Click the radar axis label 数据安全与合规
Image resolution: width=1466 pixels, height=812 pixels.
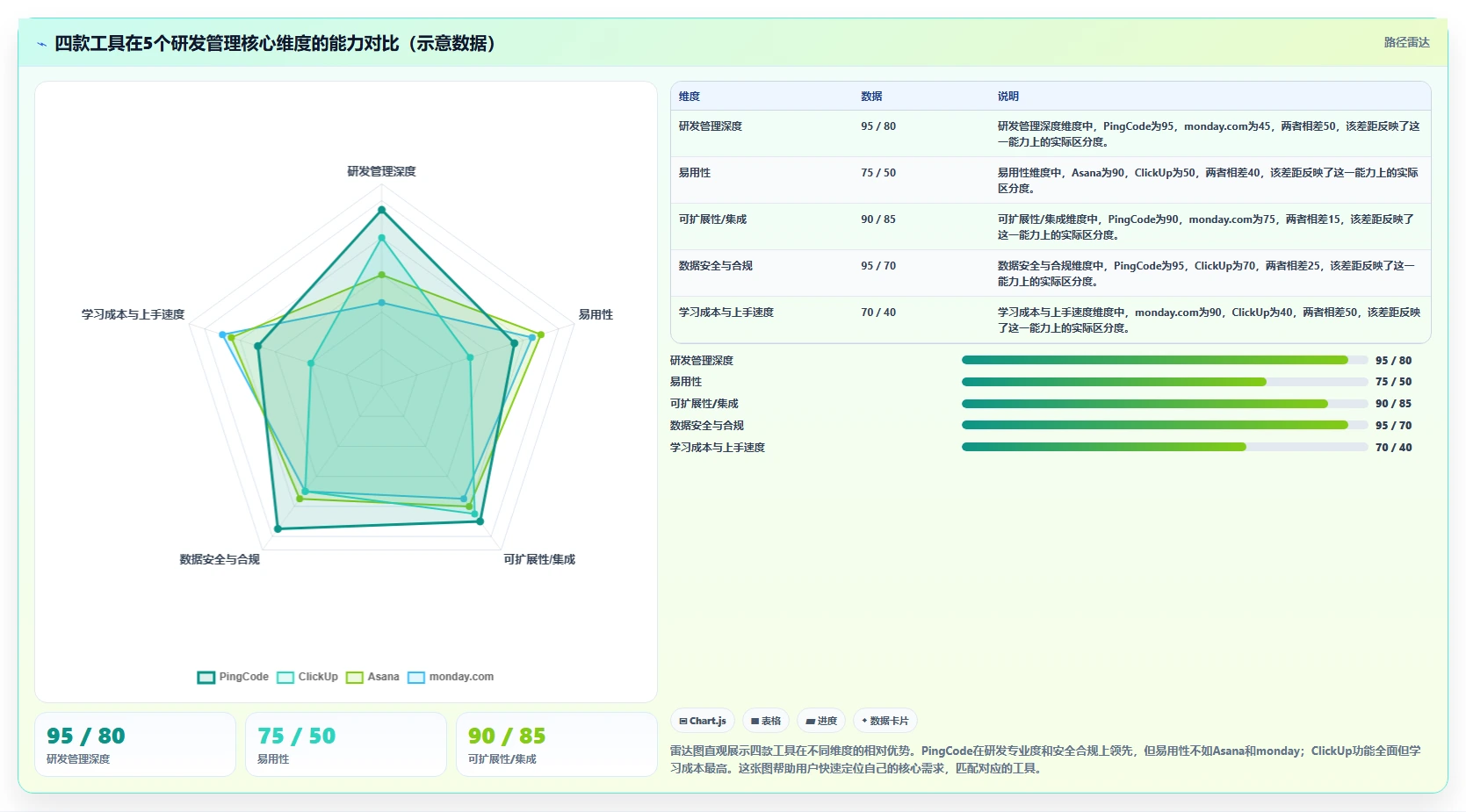click(220, 559)
